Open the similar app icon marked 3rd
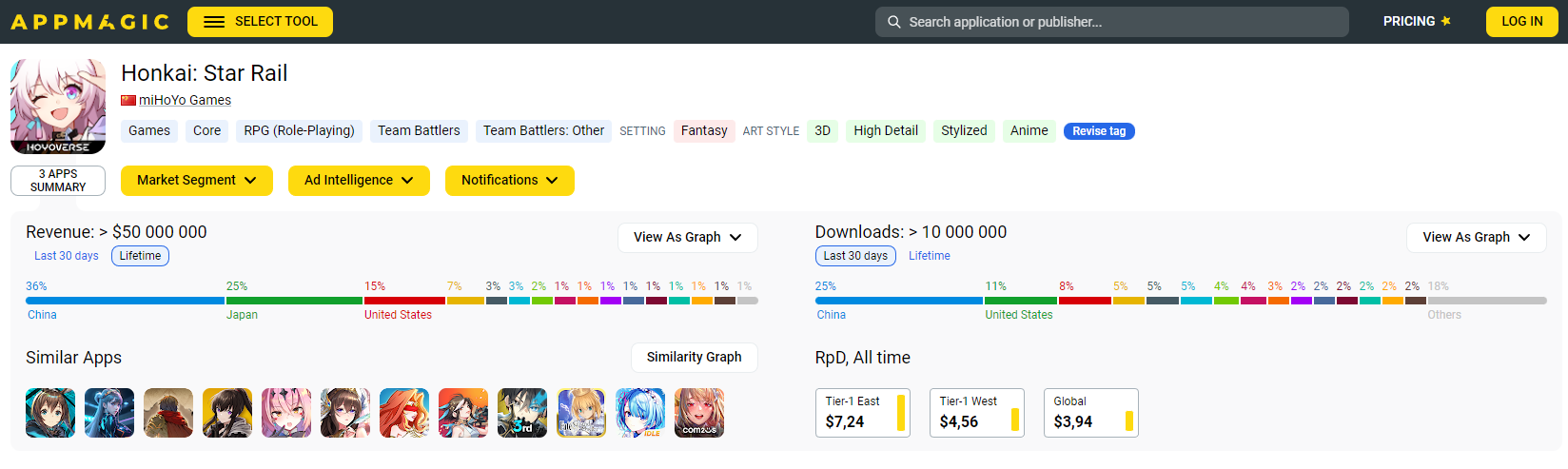The width and height of the screenshot is (1568, 469). [x=522, y=413]
